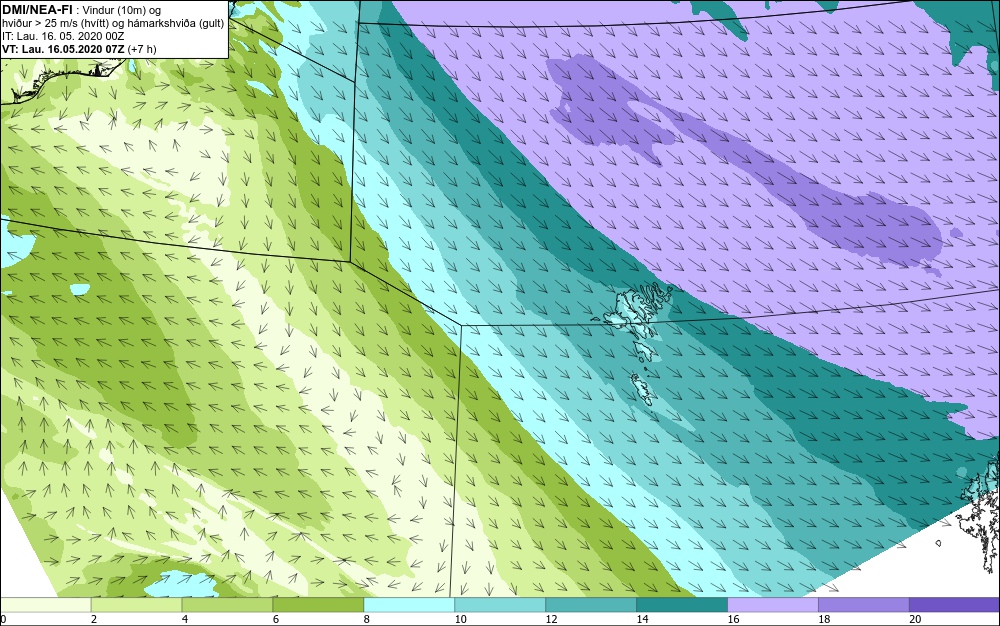Click the legend tick label 8
This screenshot has height=626, width=1000.
(367, 619)
